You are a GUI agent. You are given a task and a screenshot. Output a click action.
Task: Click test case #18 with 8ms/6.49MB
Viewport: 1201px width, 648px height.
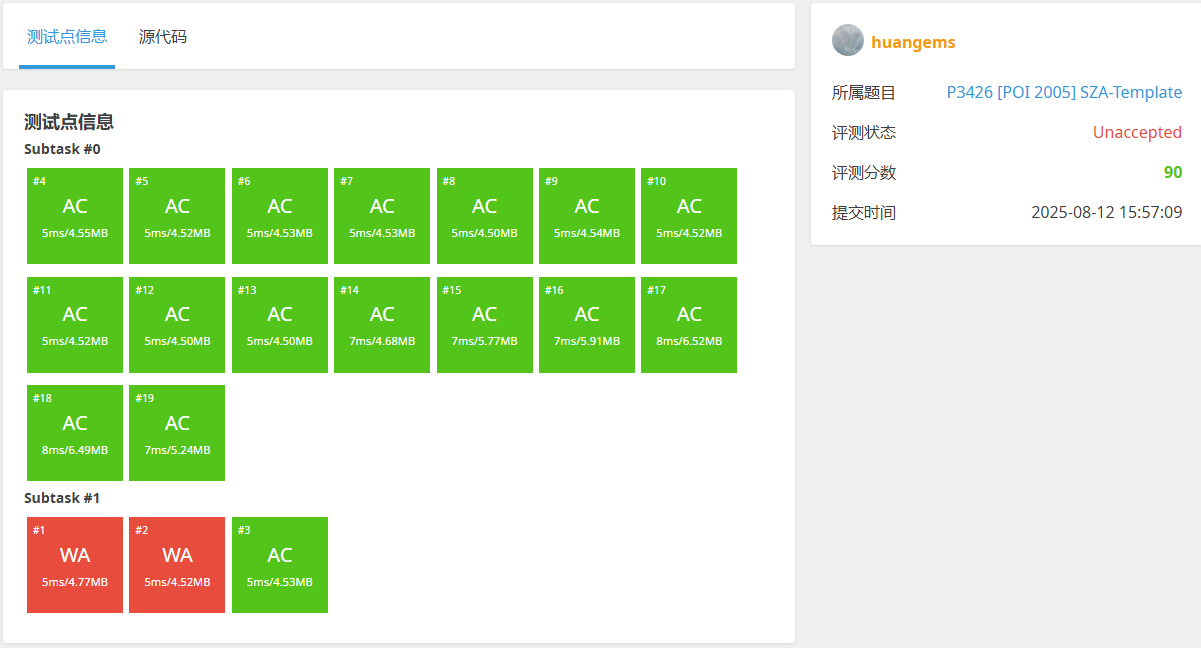pyautogui.click(x=75, y=432)
